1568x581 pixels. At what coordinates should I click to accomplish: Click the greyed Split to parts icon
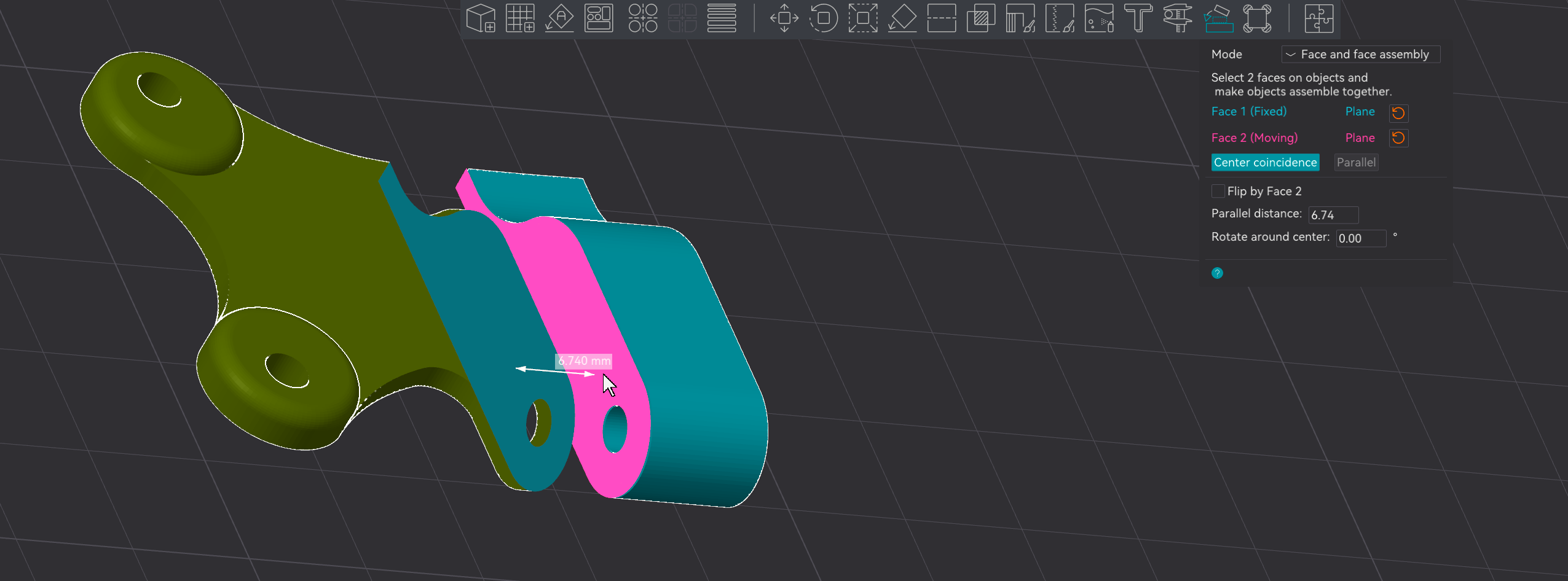click(682, 18)
